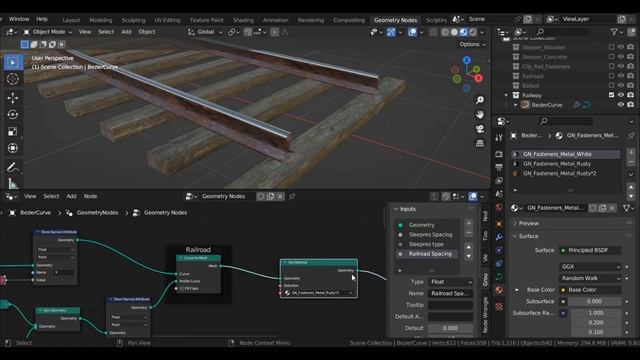Open the Object Data curve properties tab
The image size is (640, 360).
[499, 277]
